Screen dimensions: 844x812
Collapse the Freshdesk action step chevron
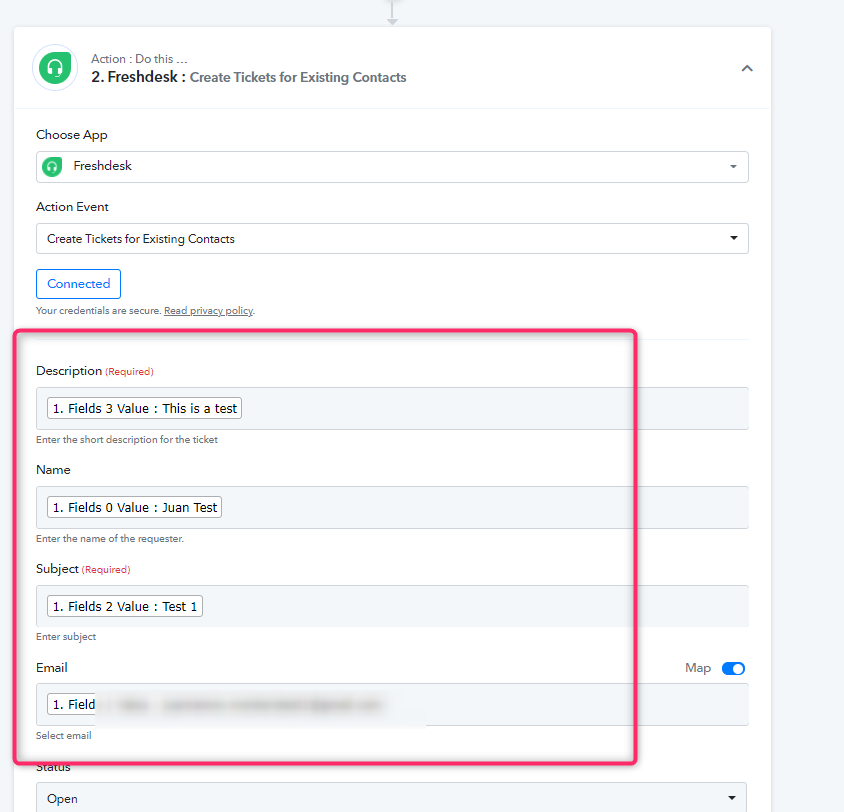(x=747, y=68)
